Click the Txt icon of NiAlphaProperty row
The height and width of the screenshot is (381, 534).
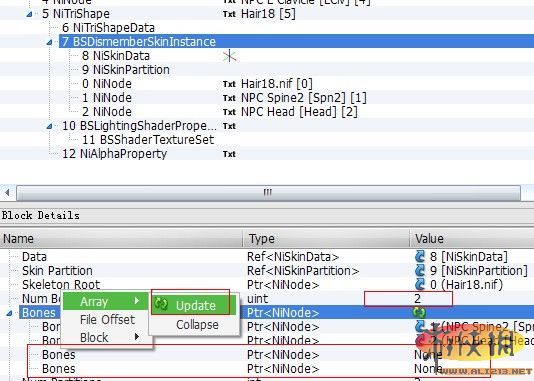coord(229,154)
